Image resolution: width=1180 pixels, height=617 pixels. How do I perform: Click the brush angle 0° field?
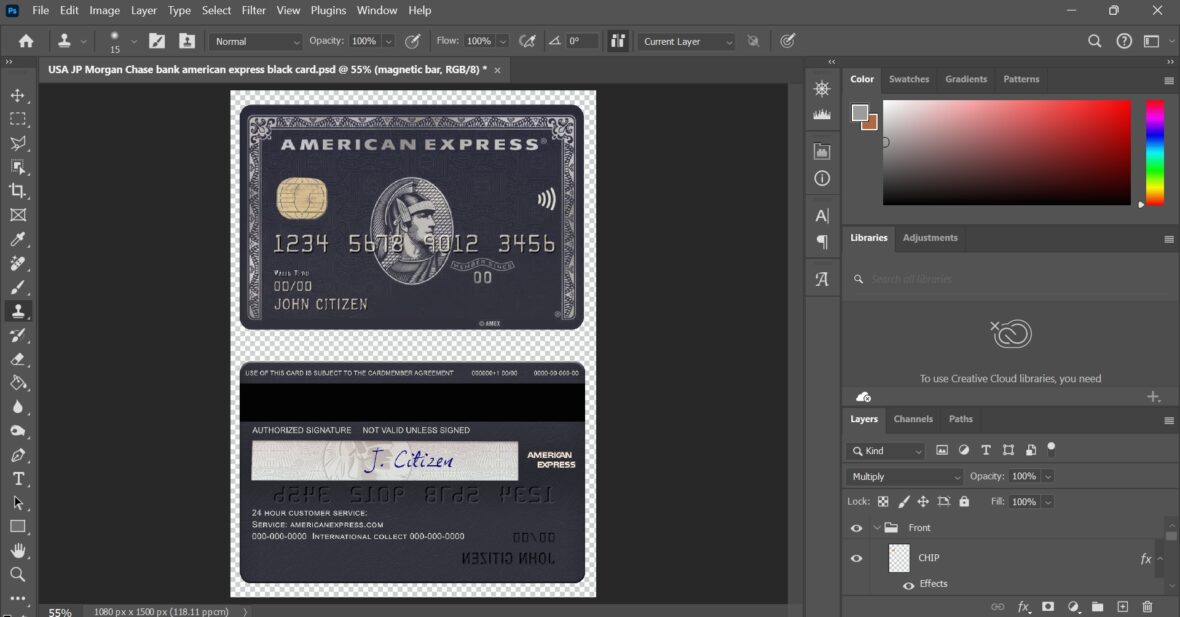(x=582, y=41)
